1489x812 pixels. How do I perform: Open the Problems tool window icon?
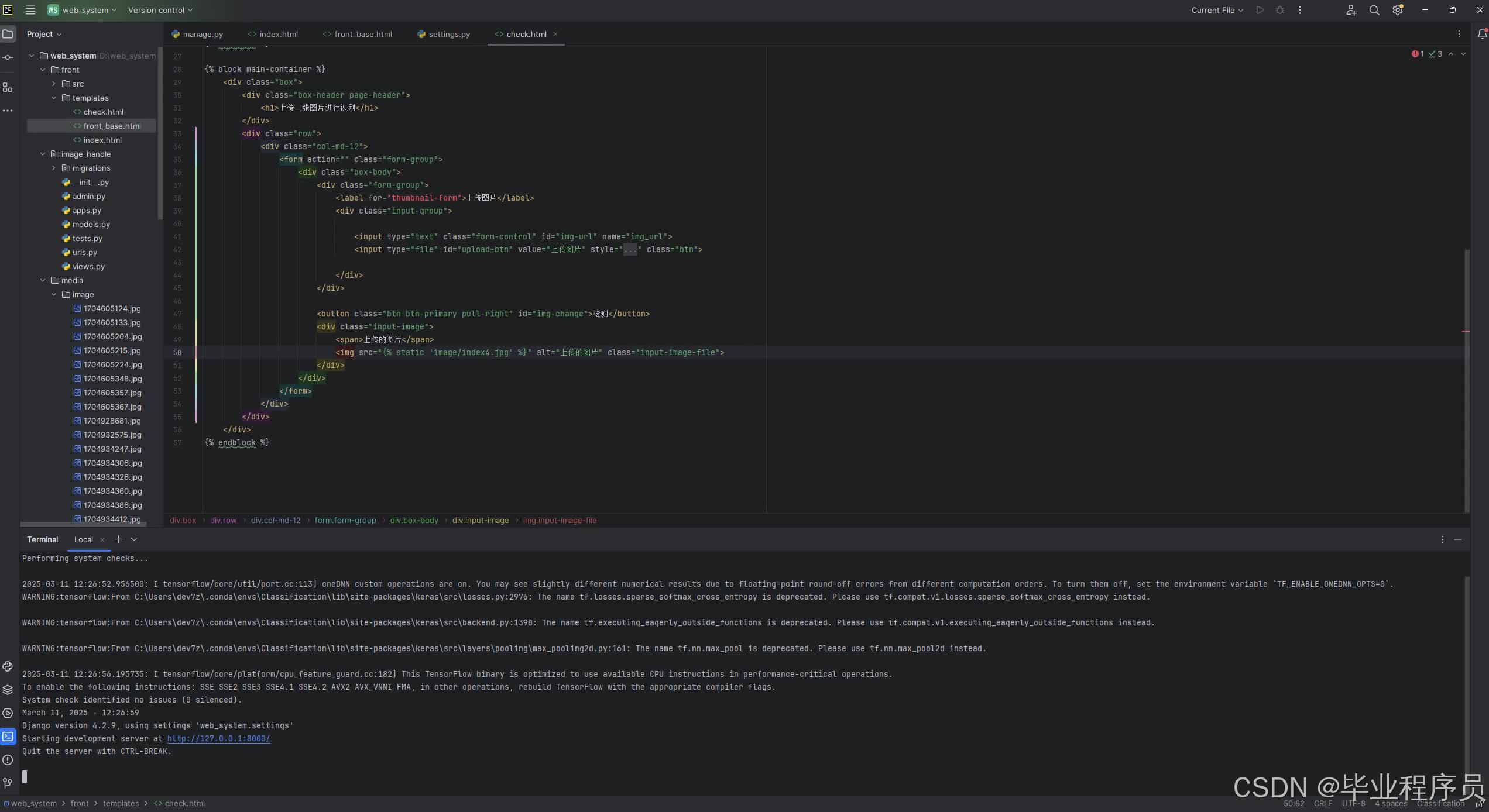[8, 760]
